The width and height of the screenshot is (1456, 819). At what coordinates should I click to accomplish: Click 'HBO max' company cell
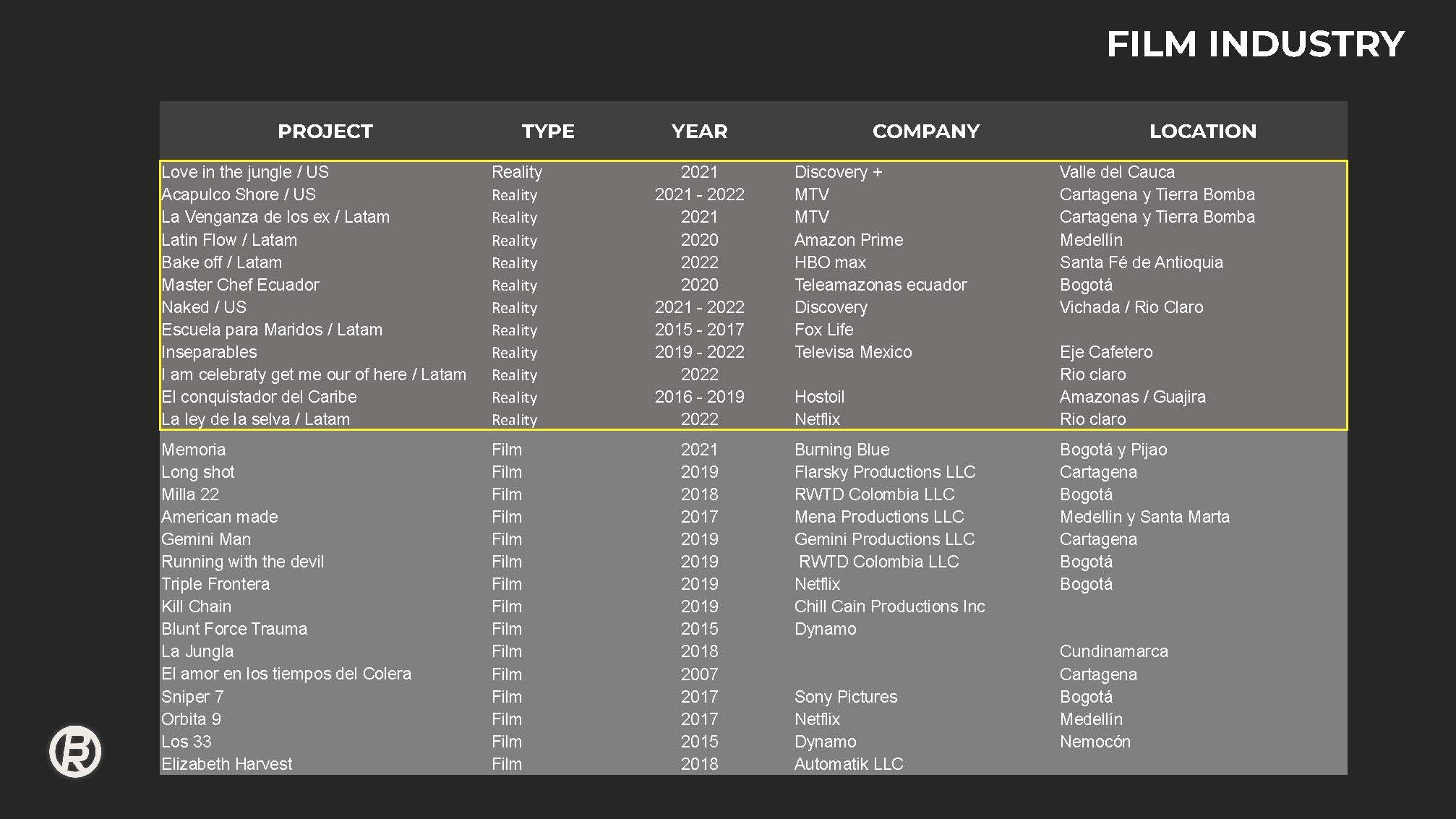pyautogui.click(x=830, y=262)
